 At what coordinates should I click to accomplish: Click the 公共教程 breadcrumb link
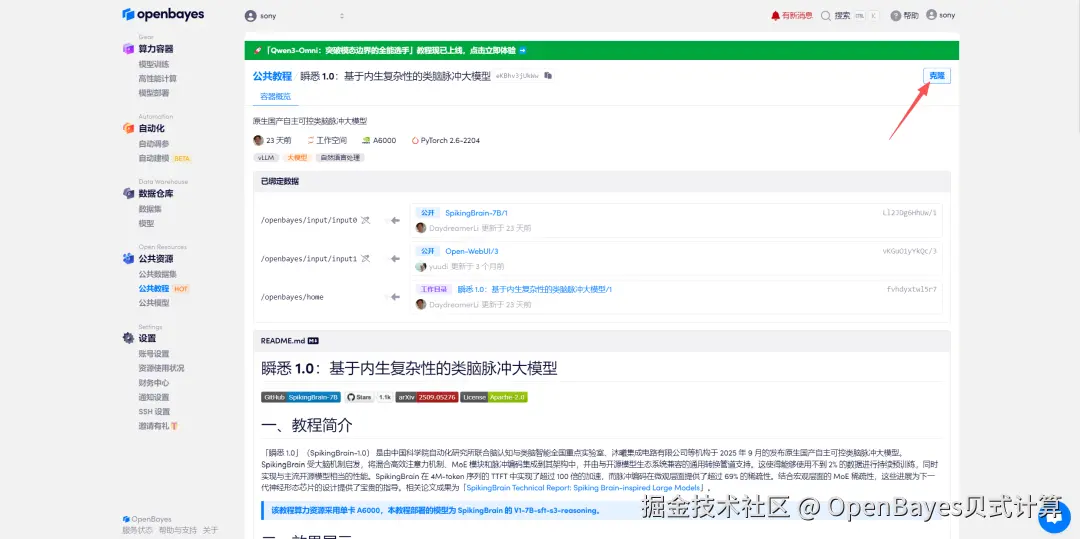pos(272,76)
